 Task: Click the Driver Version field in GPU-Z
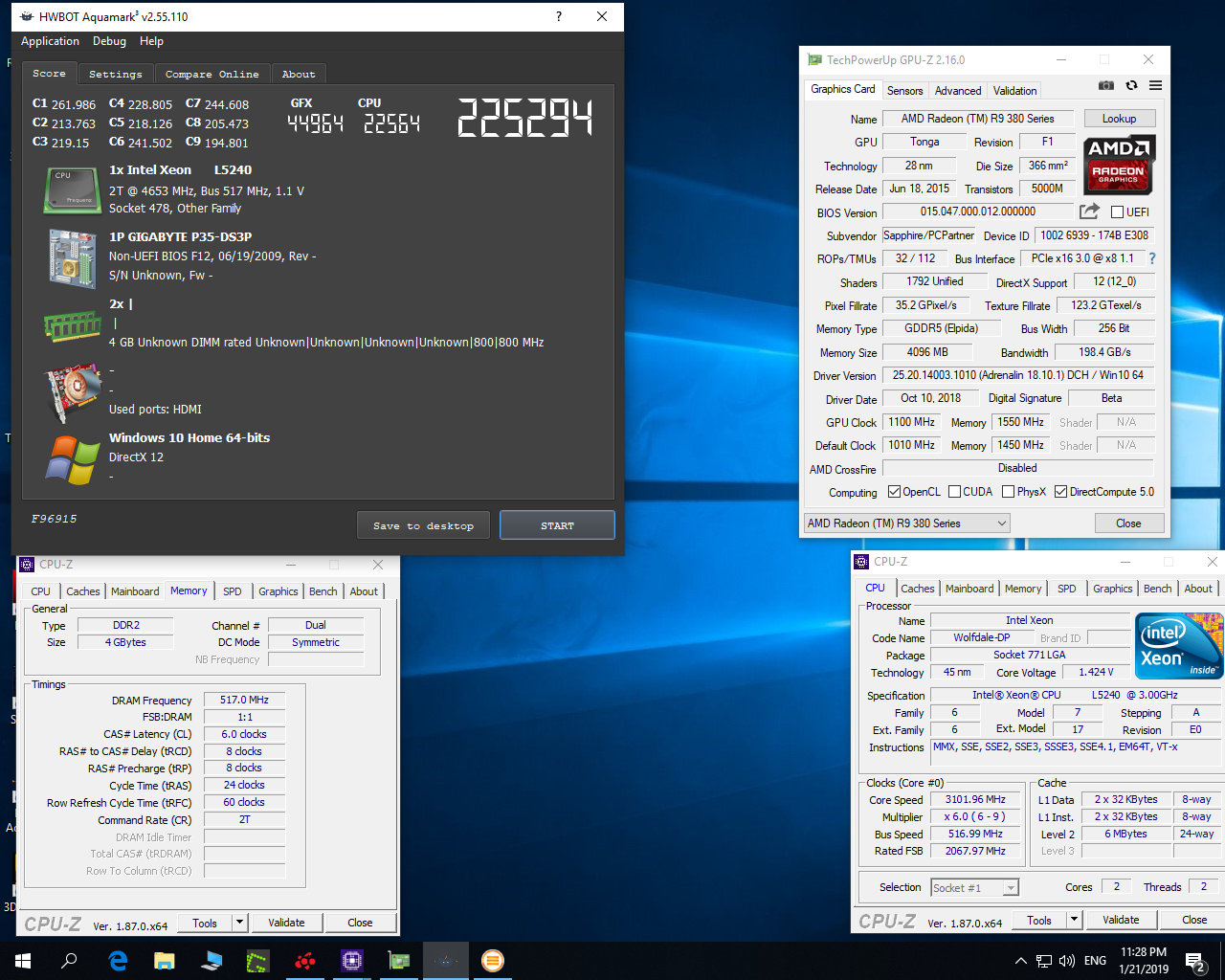pos(1017,375)
